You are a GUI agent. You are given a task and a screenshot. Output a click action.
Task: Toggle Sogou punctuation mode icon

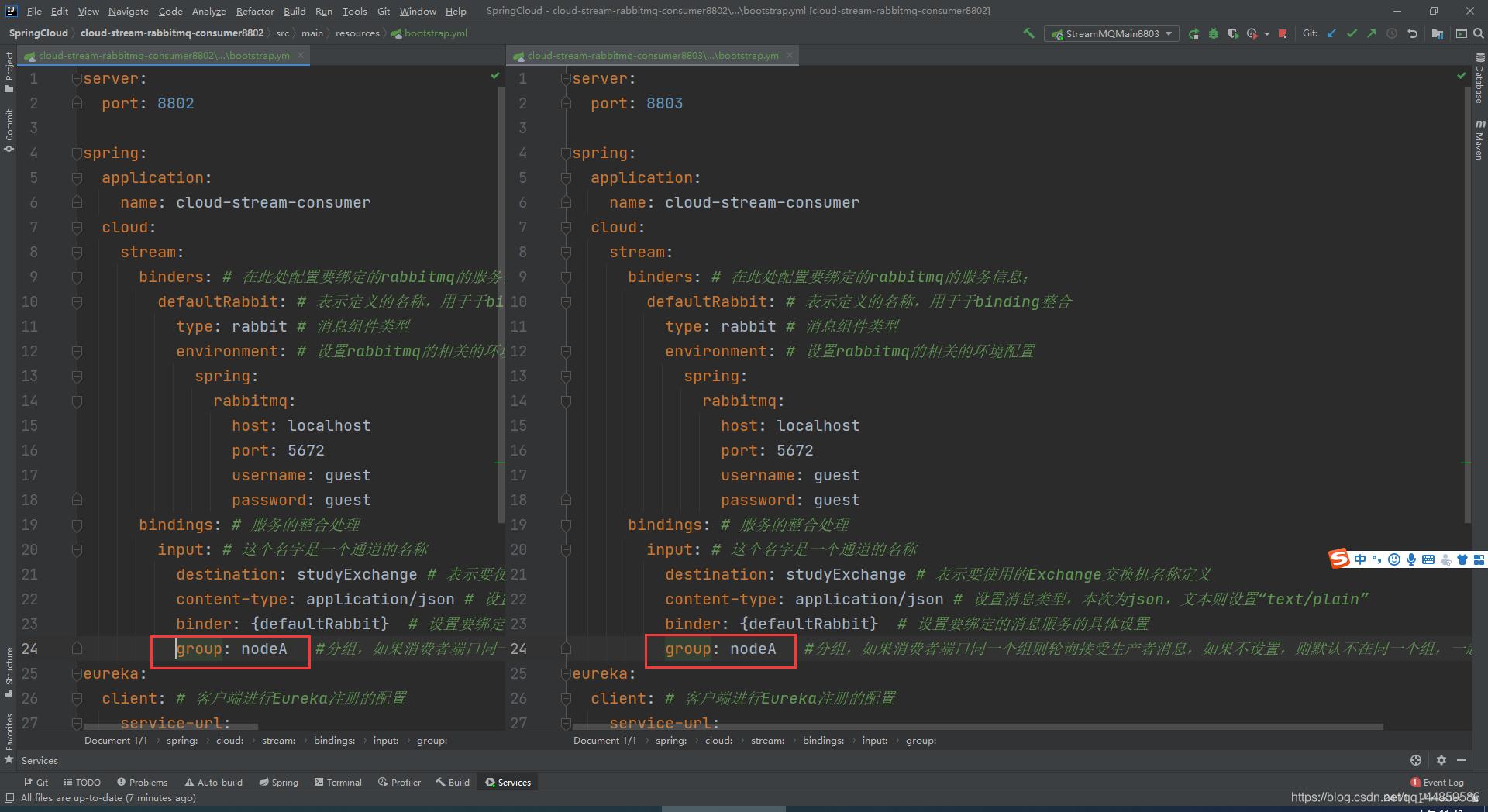tap(1376, 559)
